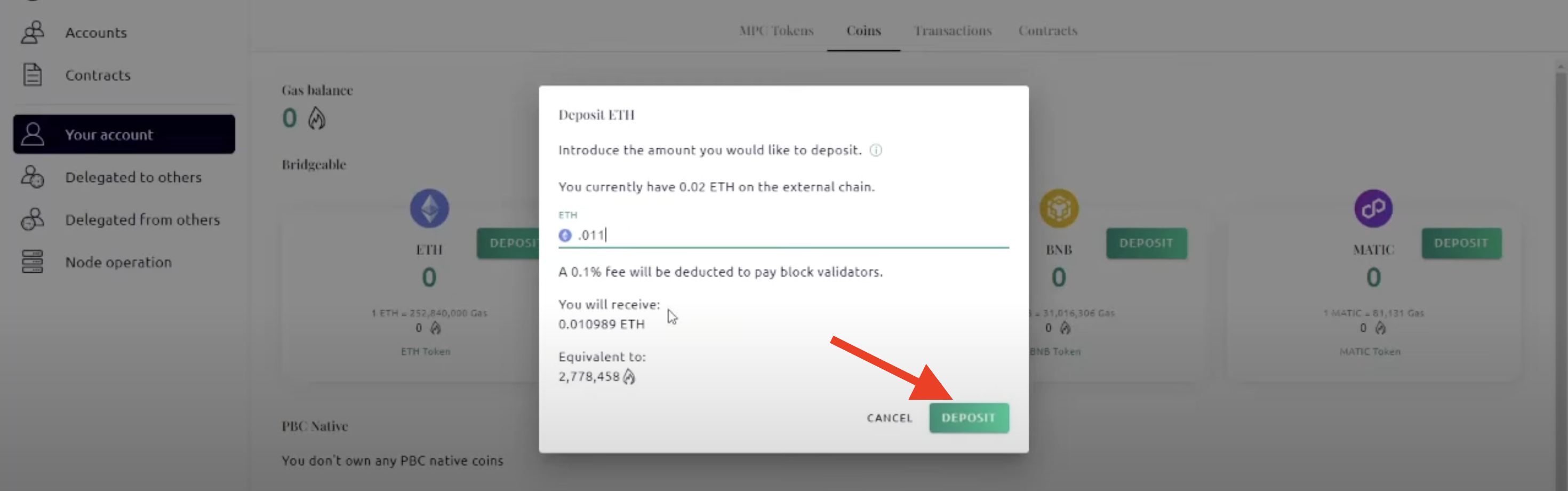Click the DEPOSIT button for BNB

click(1147, 243)
